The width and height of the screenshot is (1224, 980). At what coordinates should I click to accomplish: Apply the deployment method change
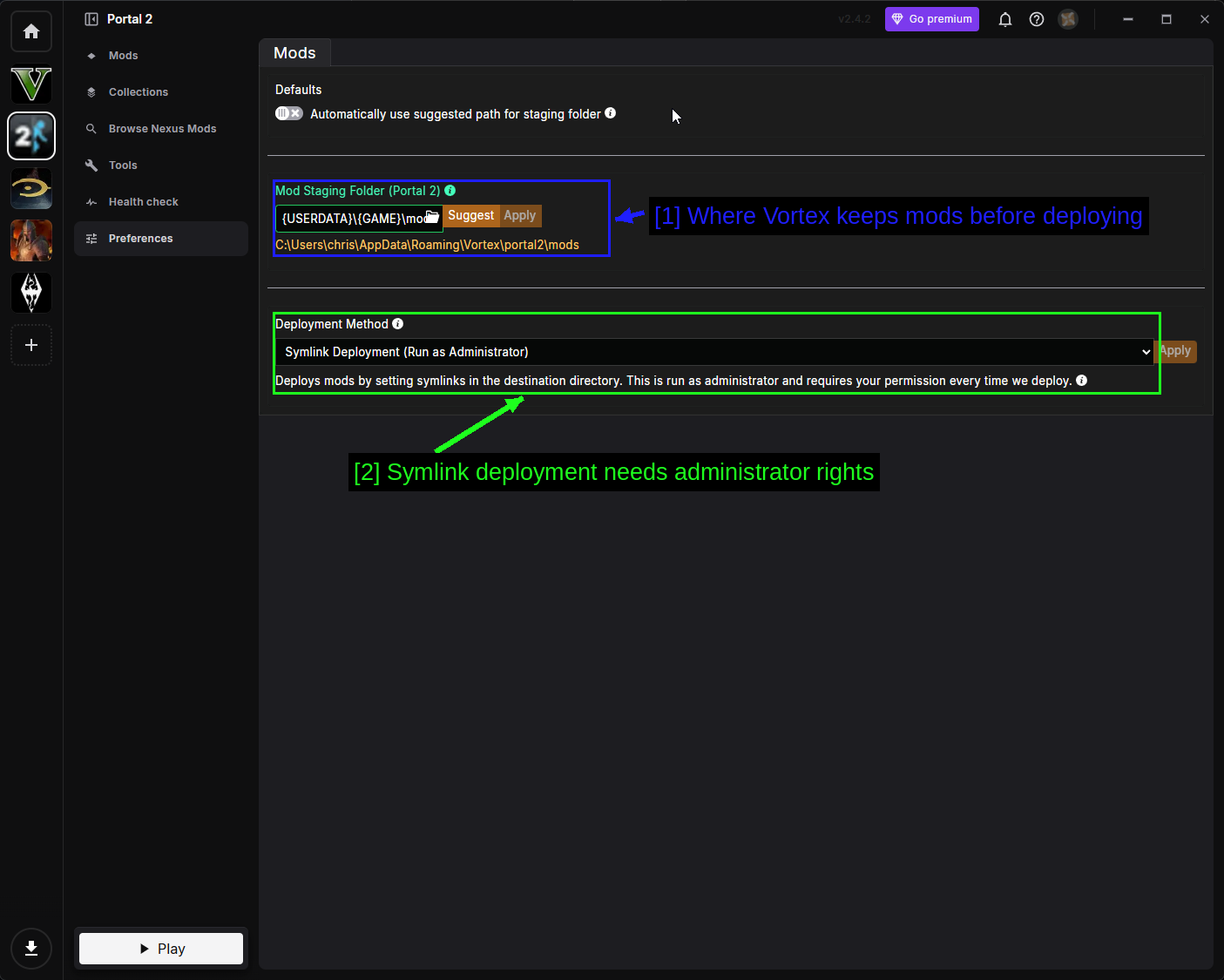click(x=1176, y=351)
